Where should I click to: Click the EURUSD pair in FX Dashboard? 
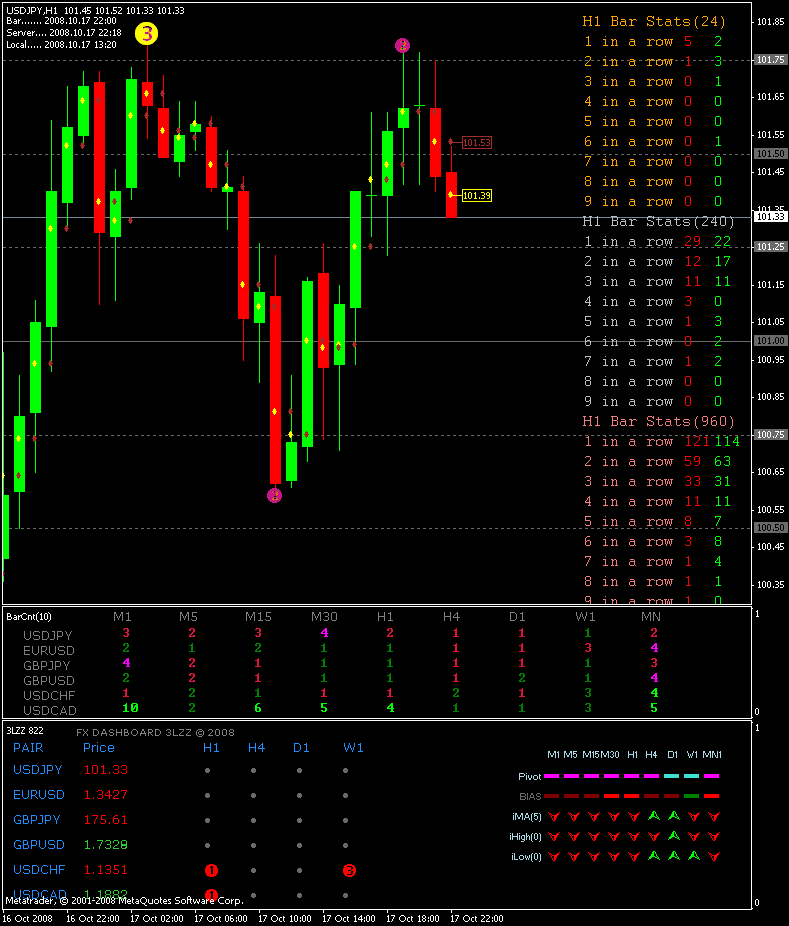pos(39,795)
